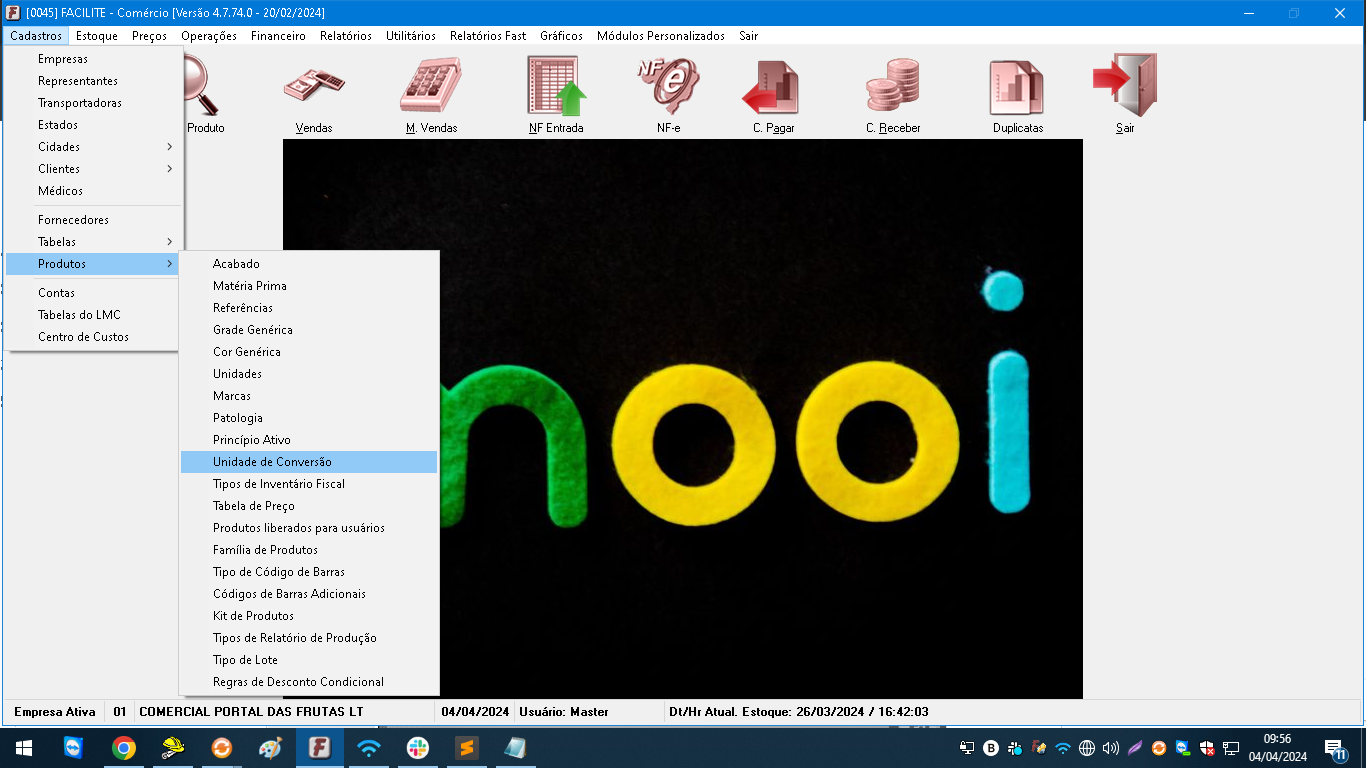Screen dimensions: 1366x770
Task: Select Transportadoras menu entry
Action: 95,103
